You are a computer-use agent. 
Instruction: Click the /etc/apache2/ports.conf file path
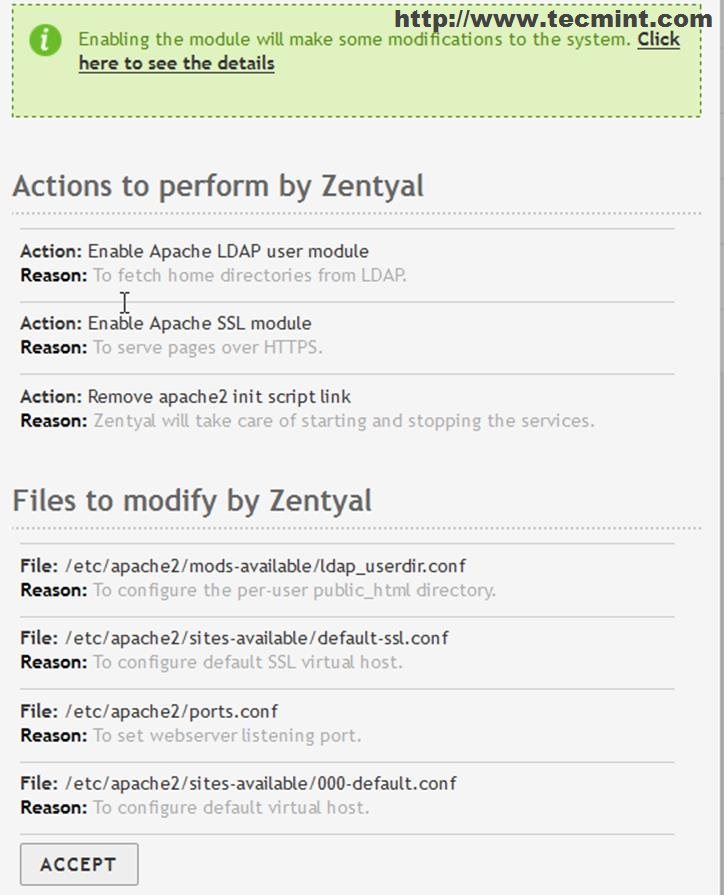point(171,711)
